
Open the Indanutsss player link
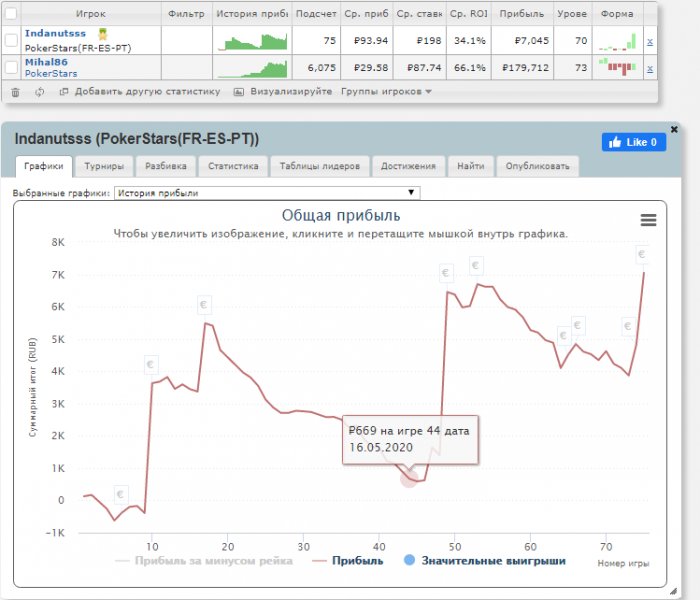coord(55,33)
